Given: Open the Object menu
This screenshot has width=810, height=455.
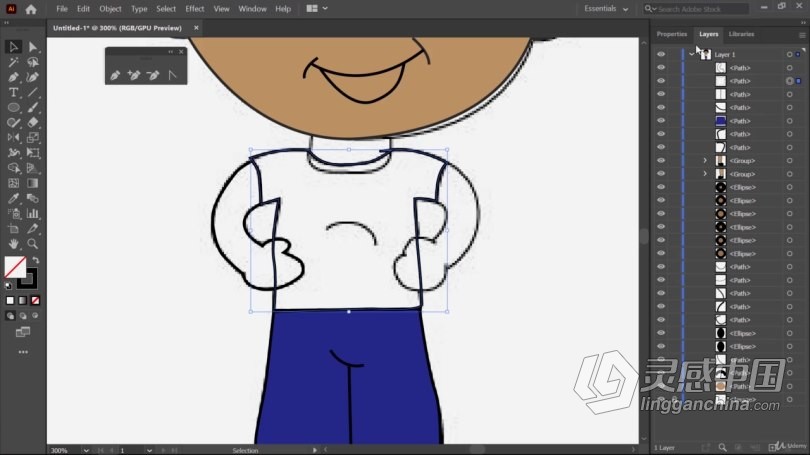Looking at the screenshot, I should click(110, 9).
